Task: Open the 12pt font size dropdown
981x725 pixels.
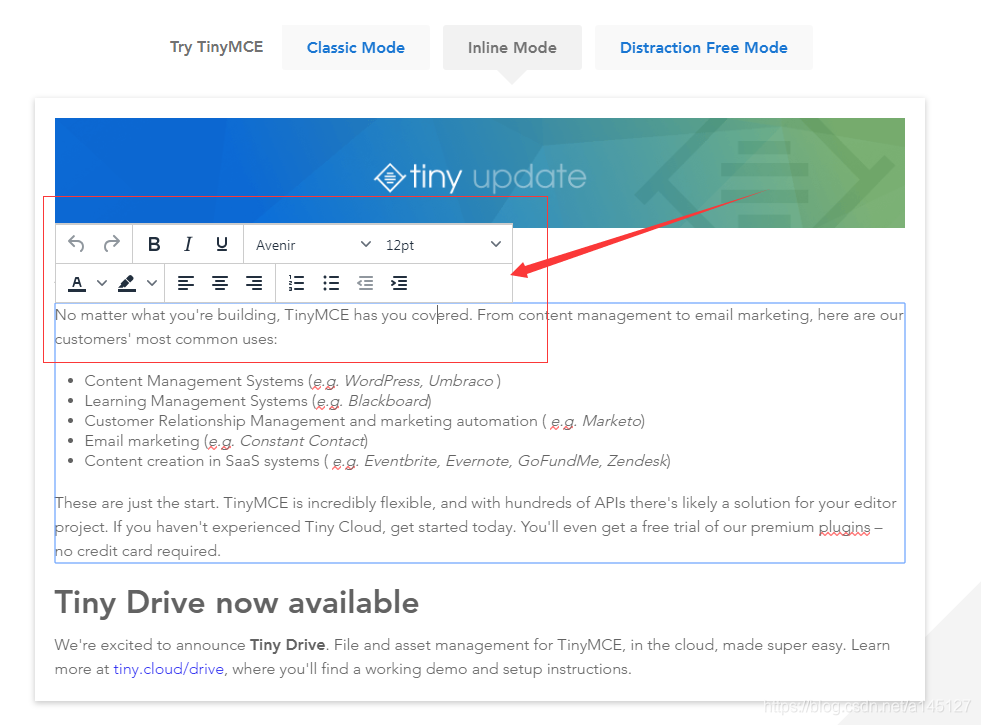Action: click(x=443, y=245)
